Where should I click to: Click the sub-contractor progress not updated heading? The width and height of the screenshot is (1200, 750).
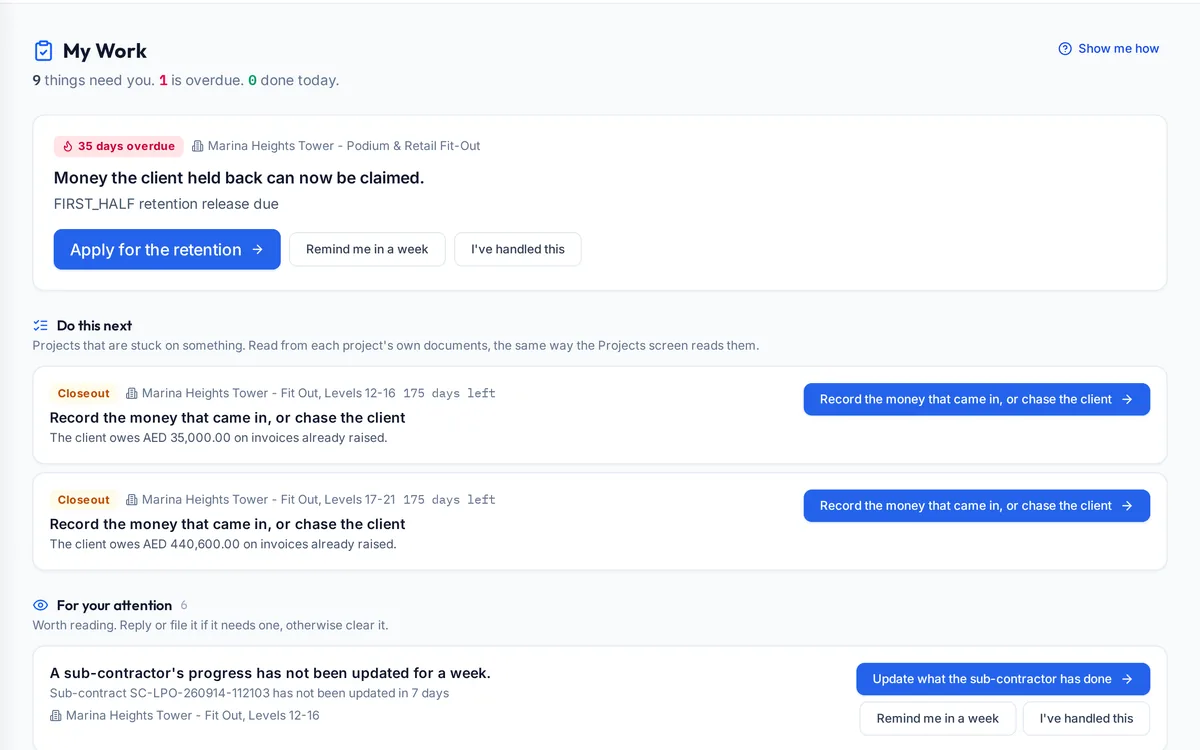pos(270,673)
